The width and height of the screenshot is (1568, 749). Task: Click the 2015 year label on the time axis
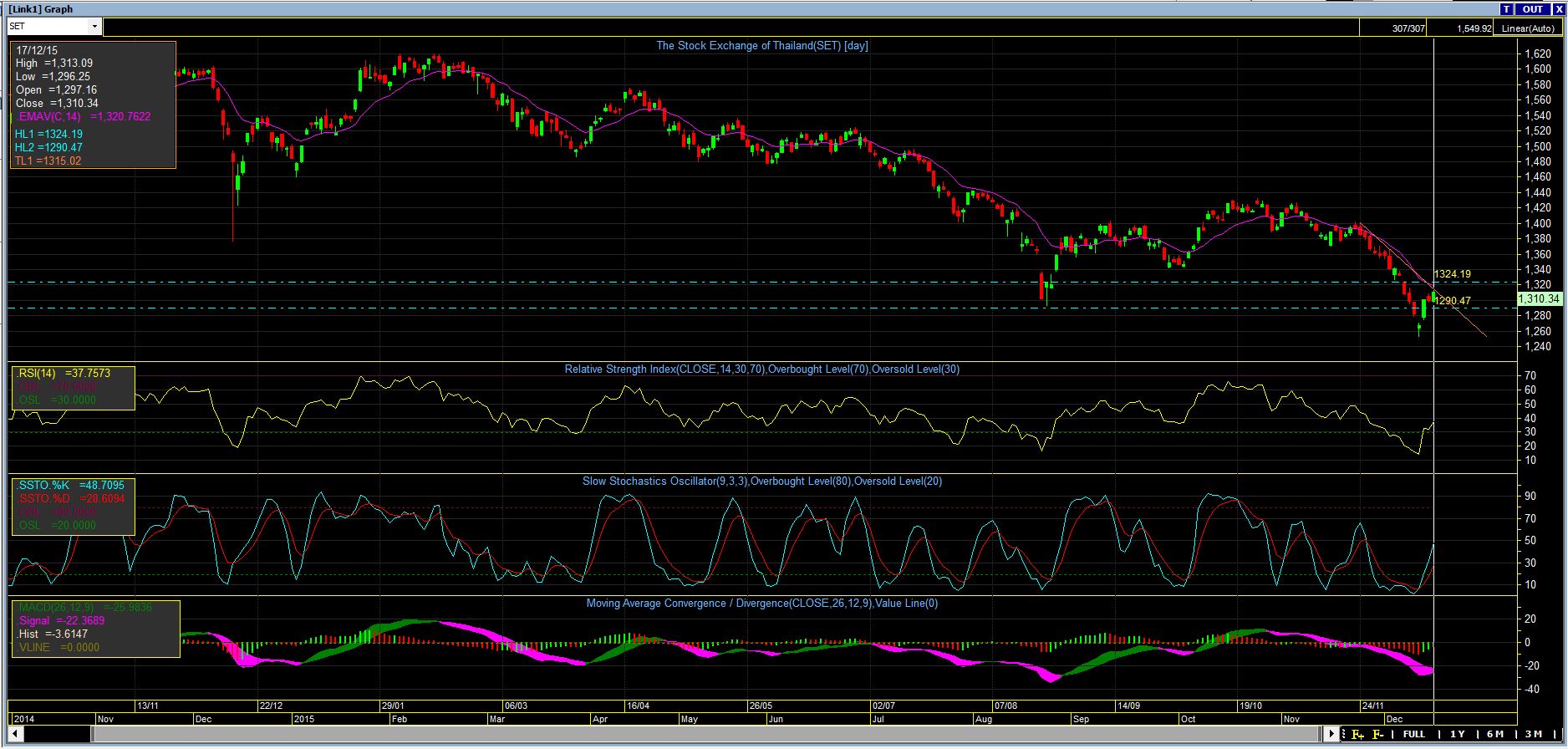click(x=304, y=720)
